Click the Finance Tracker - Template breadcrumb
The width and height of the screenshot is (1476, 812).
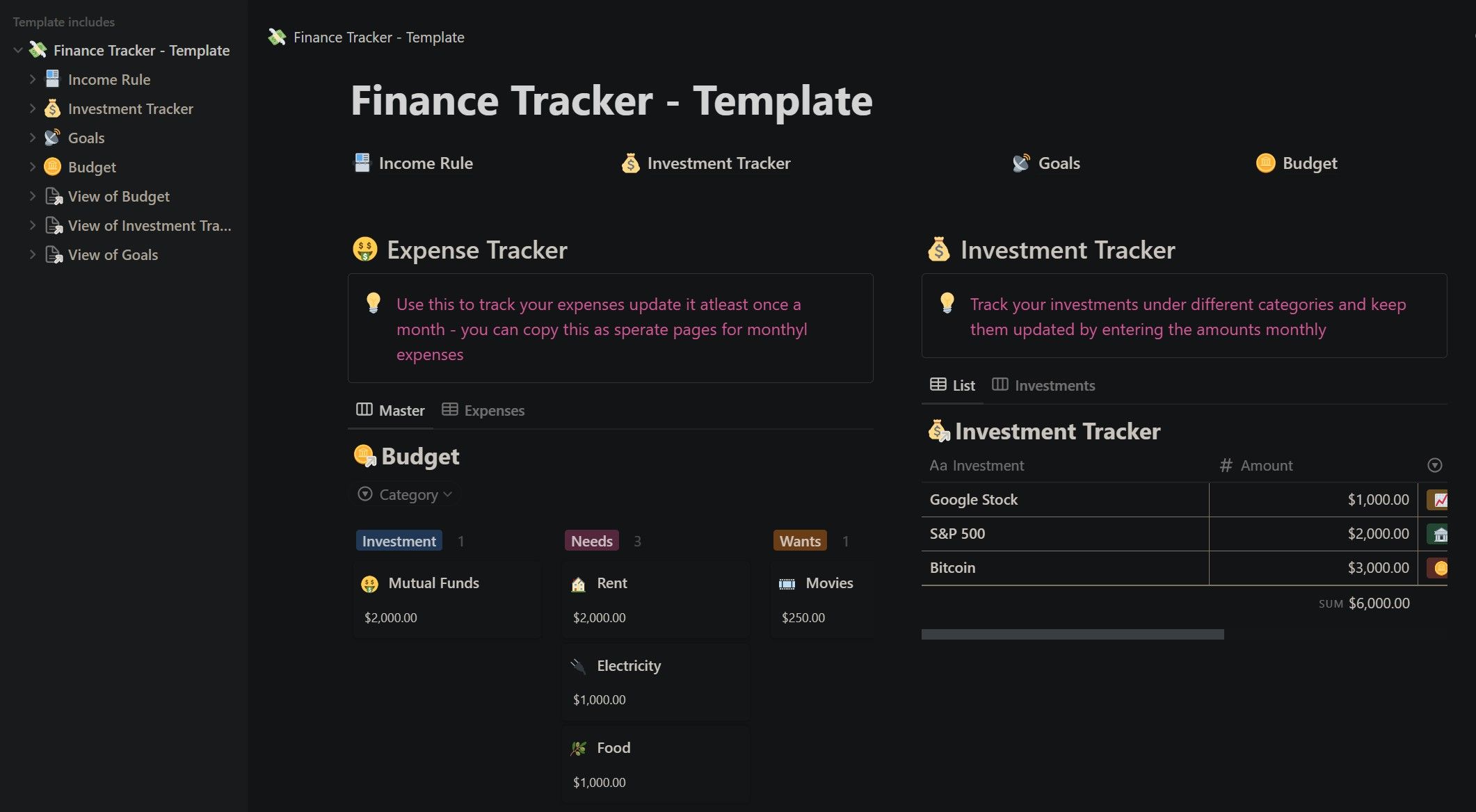coord(379,37)
